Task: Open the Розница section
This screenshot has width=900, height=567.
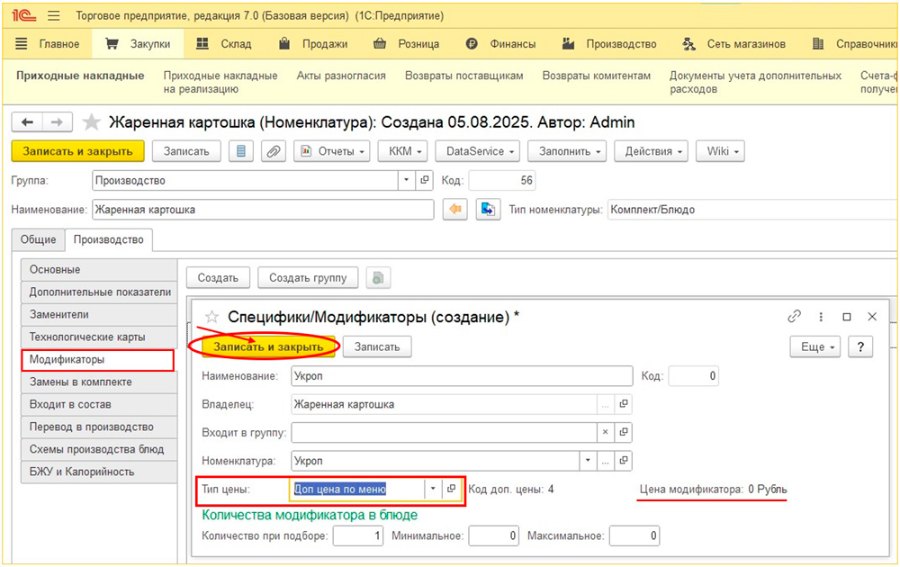Action: point(406,44)
